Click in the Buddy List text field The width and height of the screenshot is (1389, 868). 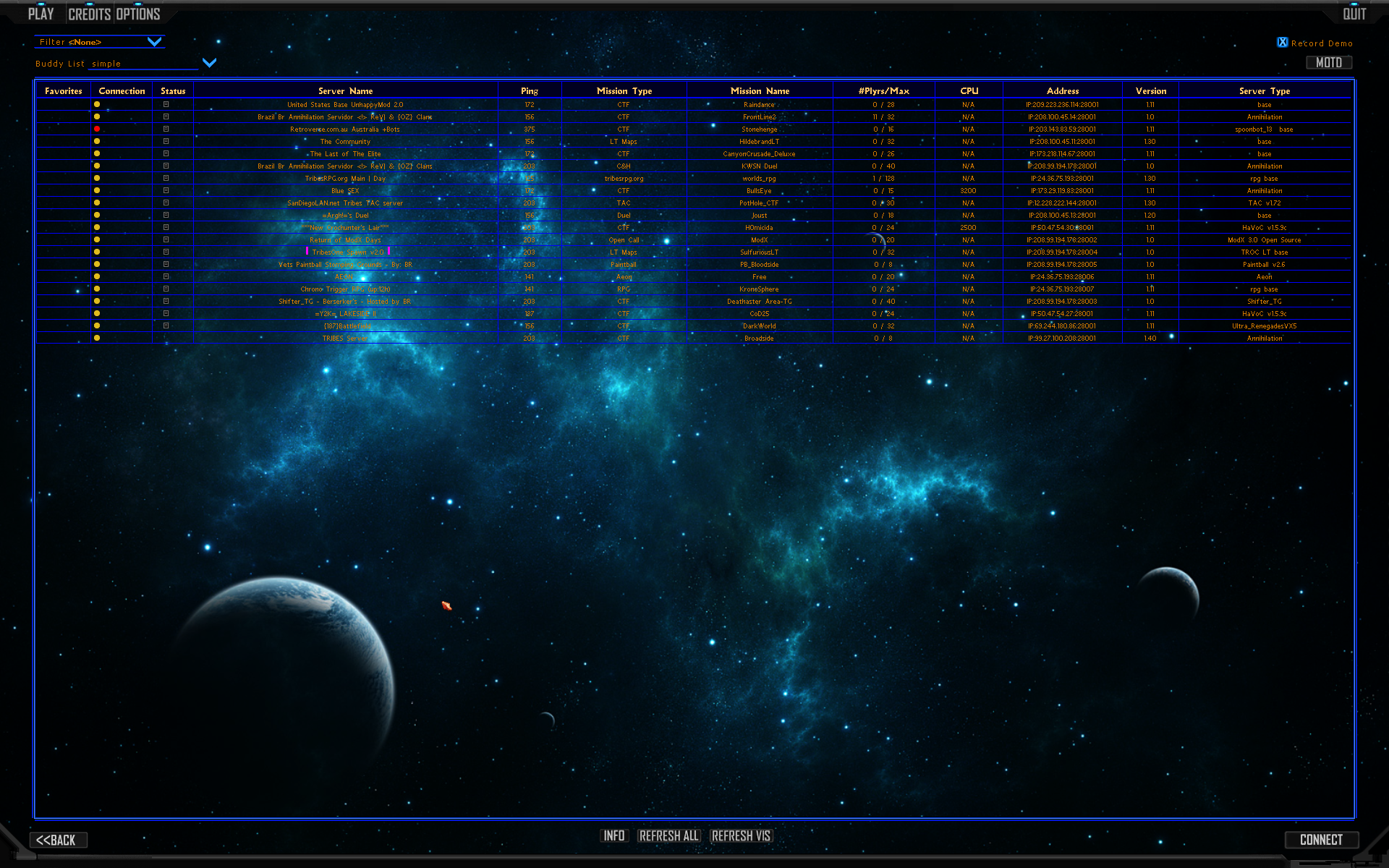[143, 64]
